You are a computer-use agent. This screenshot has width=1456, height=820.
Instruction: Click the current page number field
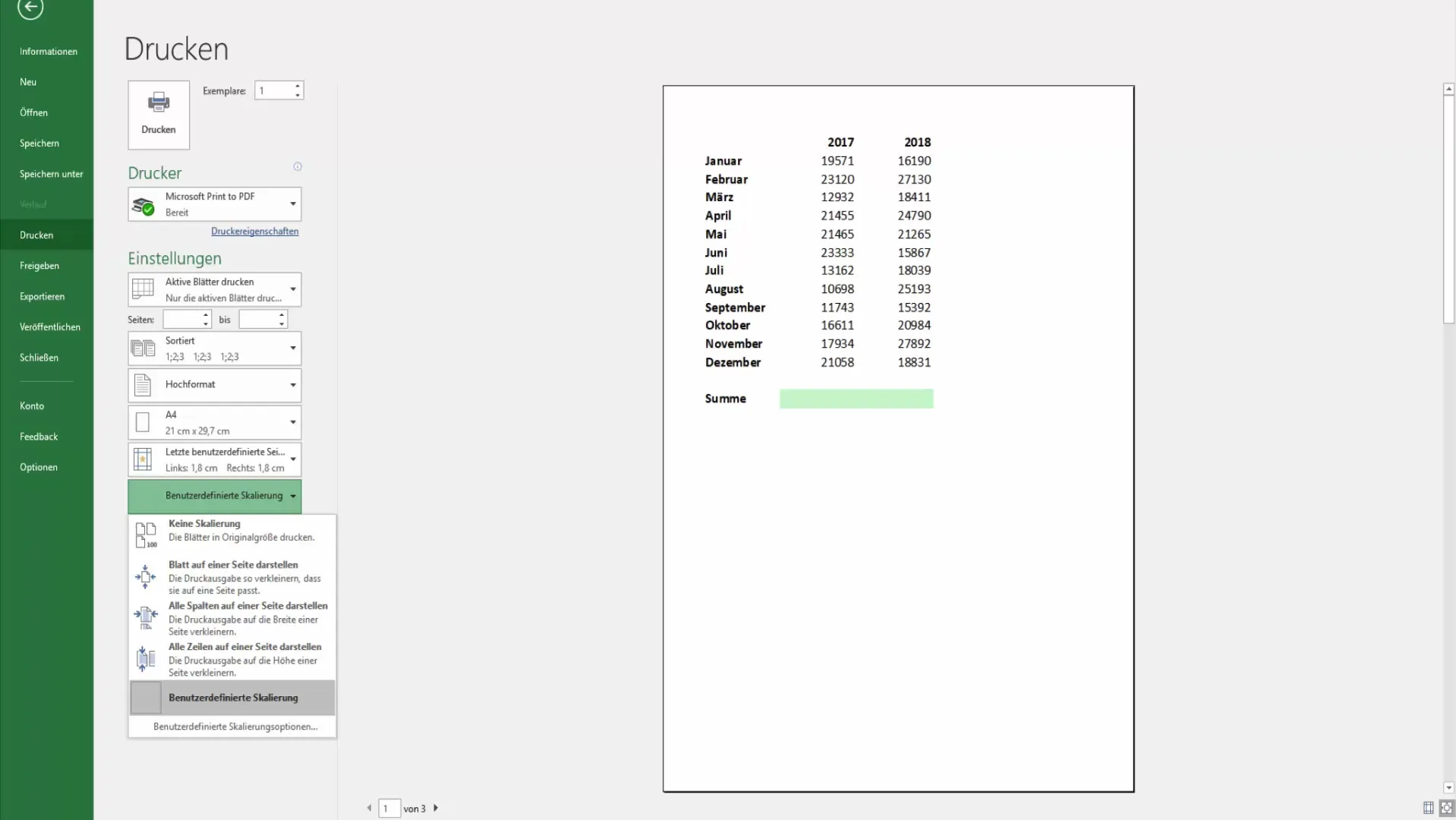389,809
